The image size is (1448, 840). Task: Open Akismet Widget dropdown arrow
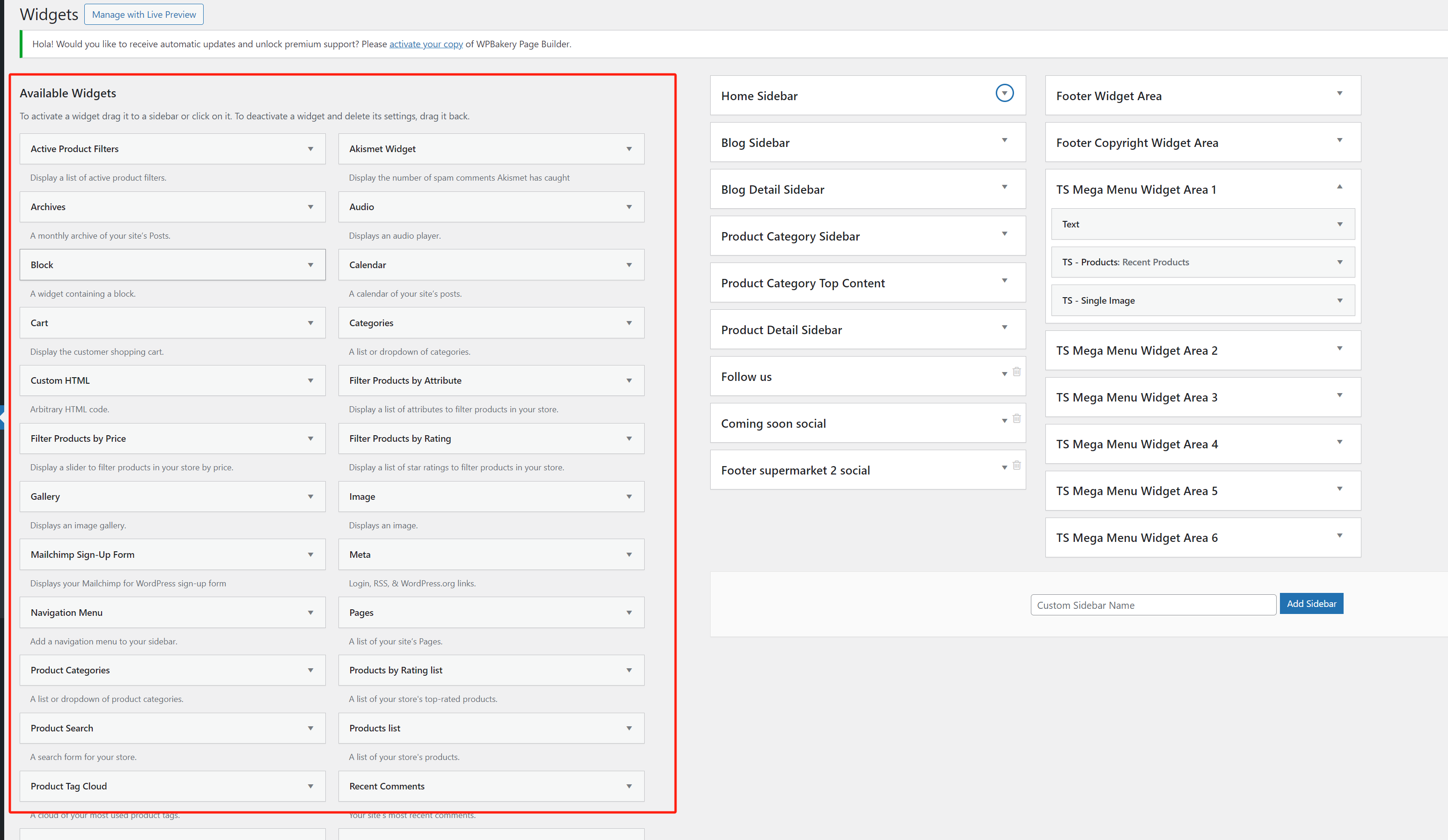629,149
